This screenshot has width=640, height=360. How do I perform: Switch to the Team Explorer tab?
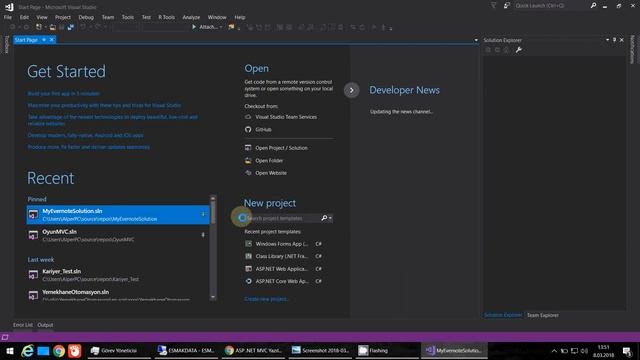tap(542, 315)
